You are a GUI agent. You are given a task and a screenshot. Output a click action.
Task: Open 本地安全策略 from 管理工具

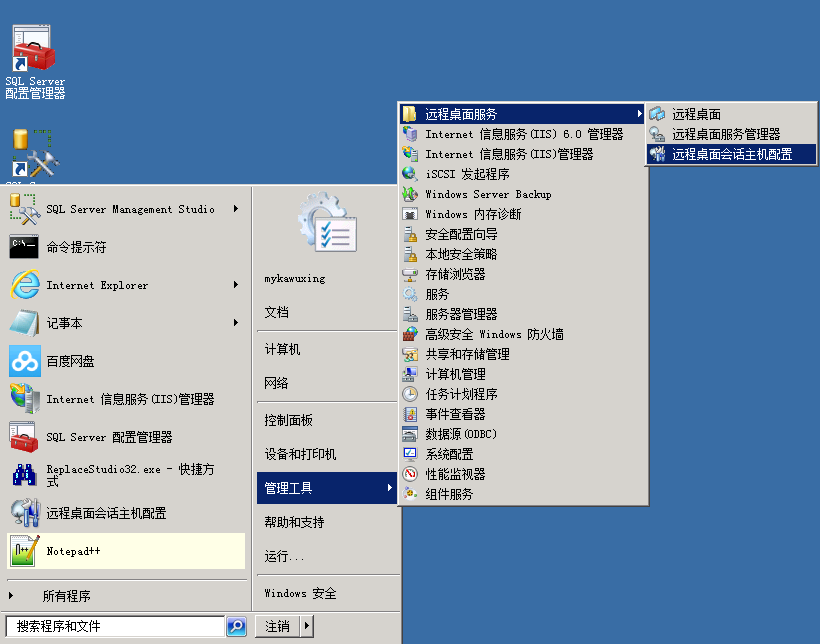pyautogui.click(x=523, y=254)
